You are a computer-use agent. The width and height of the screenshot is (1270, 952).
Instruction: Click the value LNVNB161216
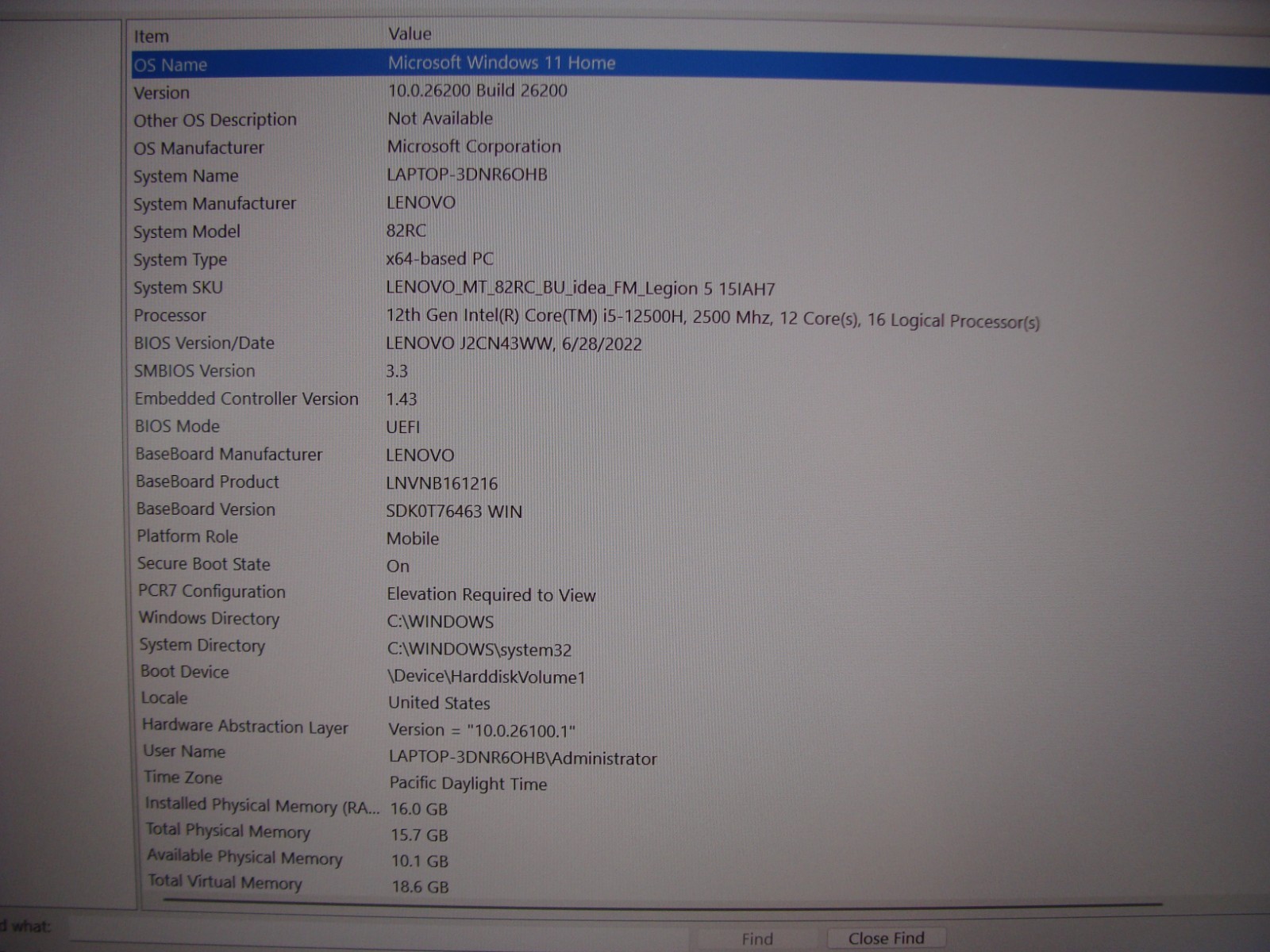pyautogui.click(x=442, y=483)
